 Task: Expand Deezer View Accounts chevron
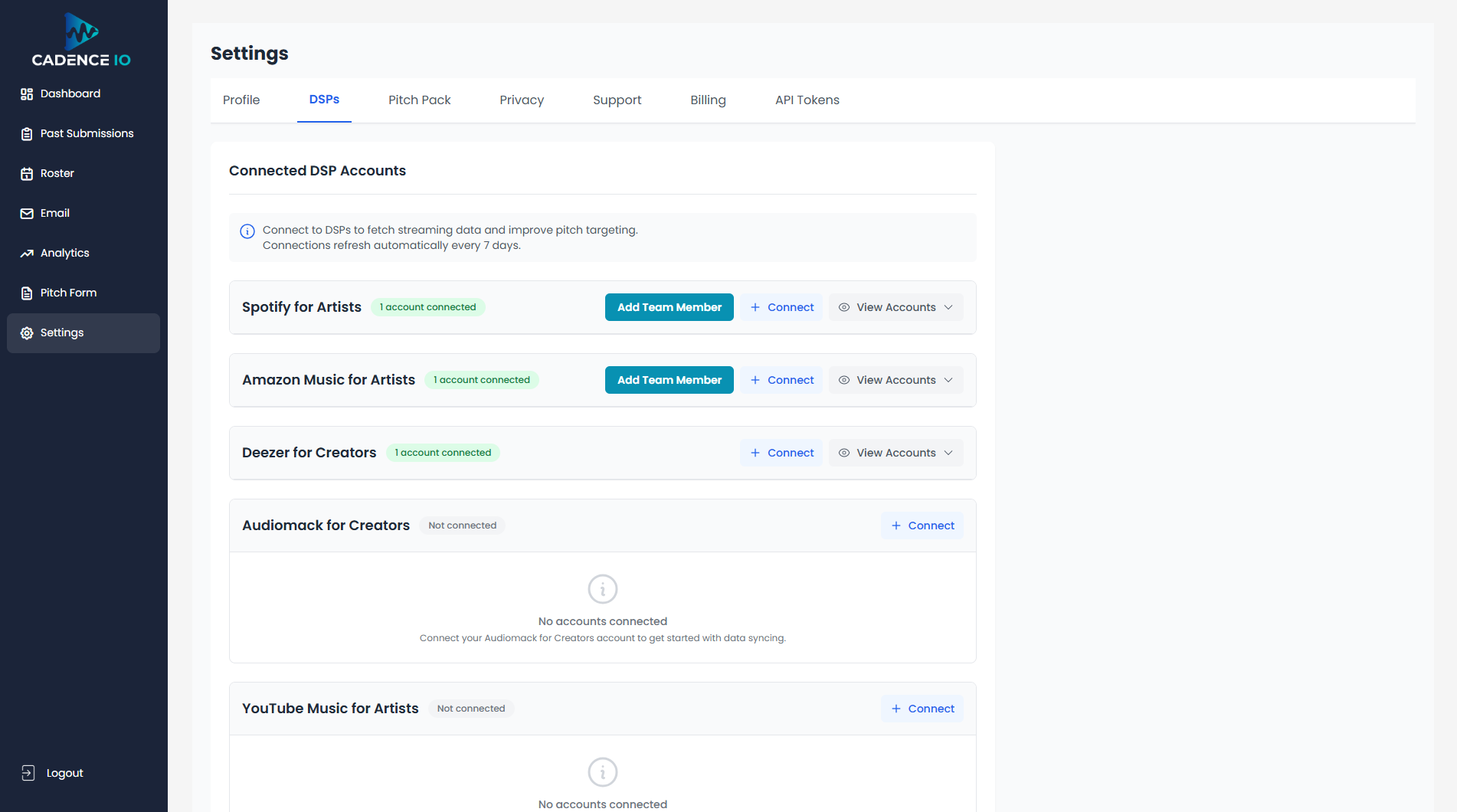tap(948, 453)
